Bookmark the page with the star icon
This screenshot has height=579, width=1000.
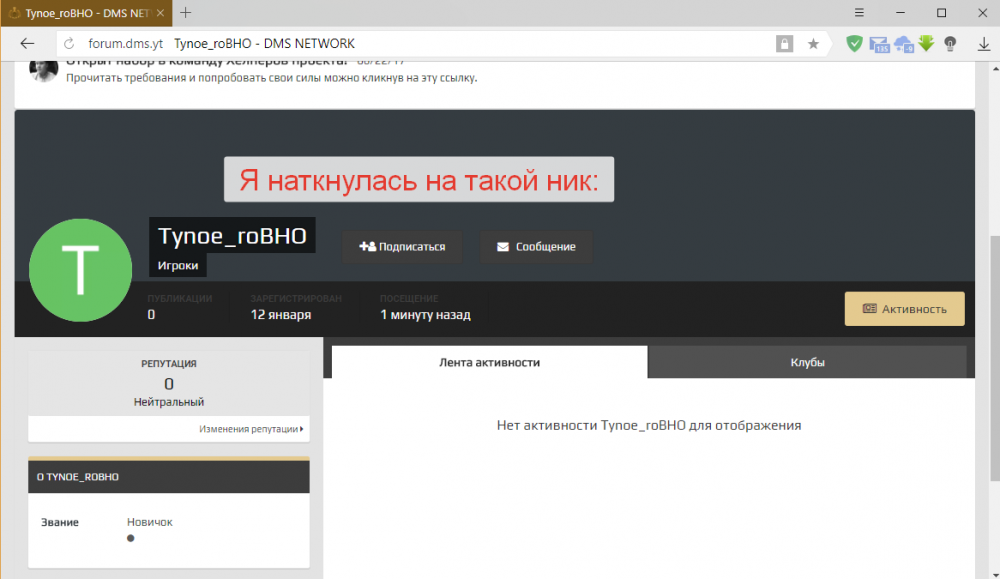(813, 44)
